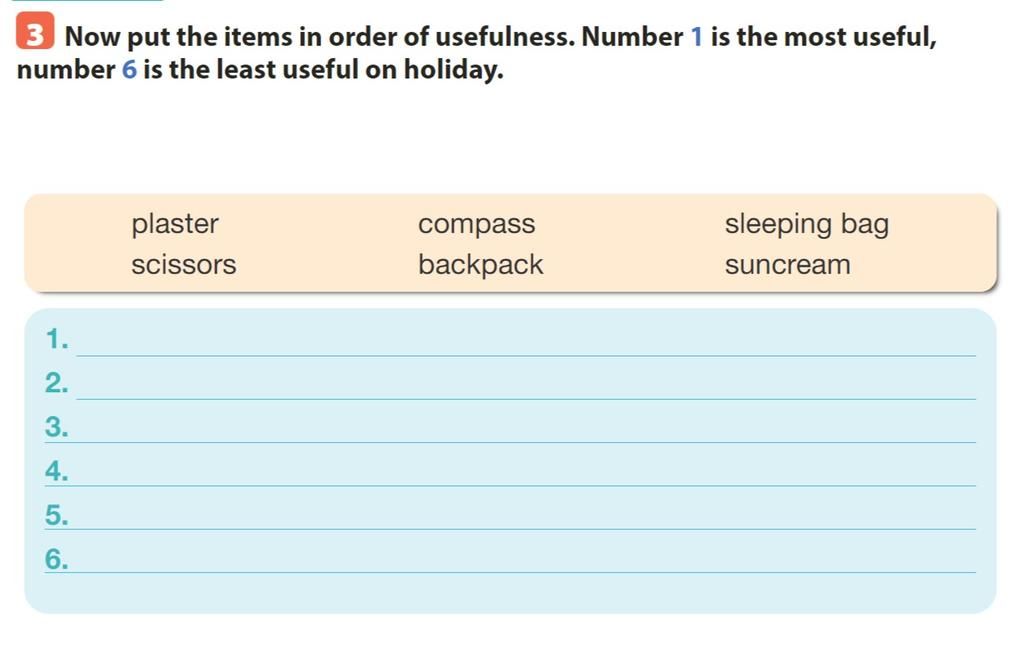Click the blue number 1 in instructions
1024x662 pixels.
coord(697,37)
